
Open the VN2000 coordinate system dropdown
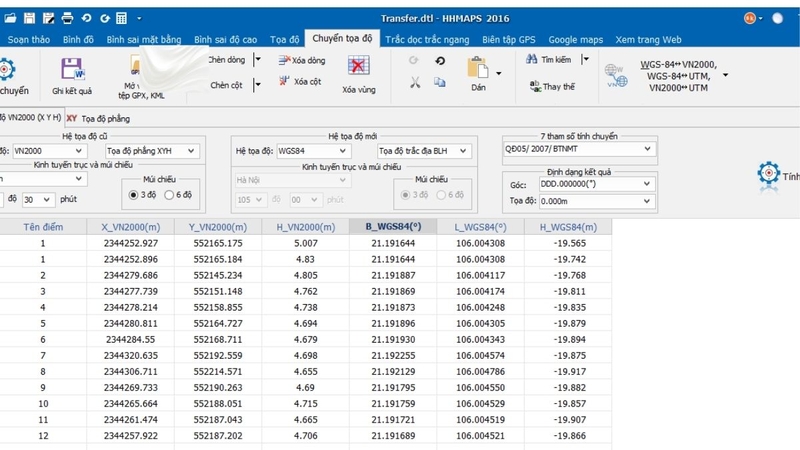(x=48, y=151)
